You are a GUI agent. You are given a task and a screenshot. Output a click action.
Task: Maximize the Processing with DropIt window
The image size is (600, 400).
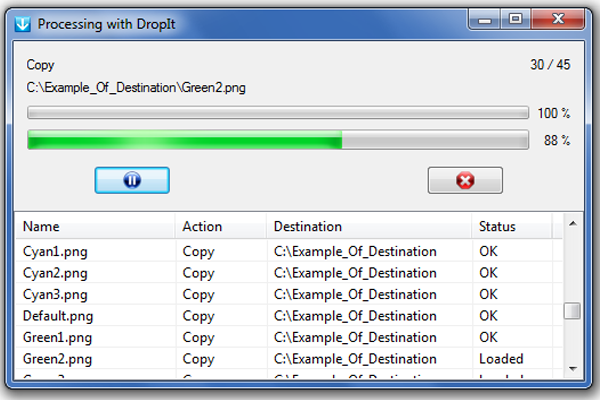pos(515,19)
